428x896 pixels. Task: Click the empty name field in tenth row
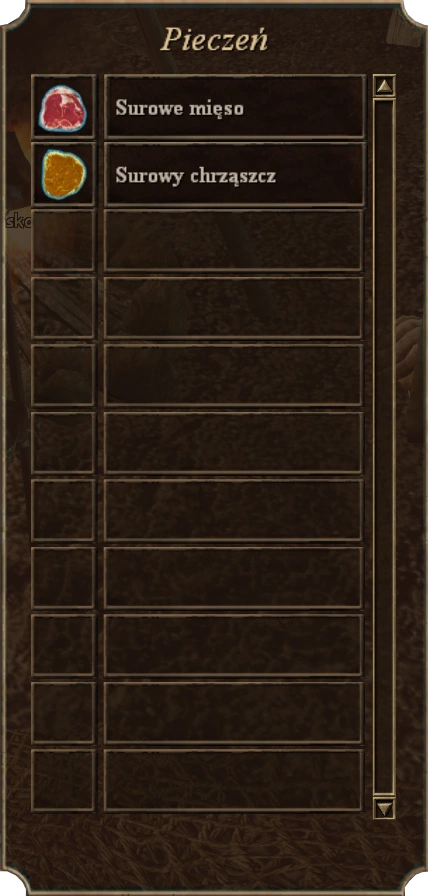[x=234, y=713]
